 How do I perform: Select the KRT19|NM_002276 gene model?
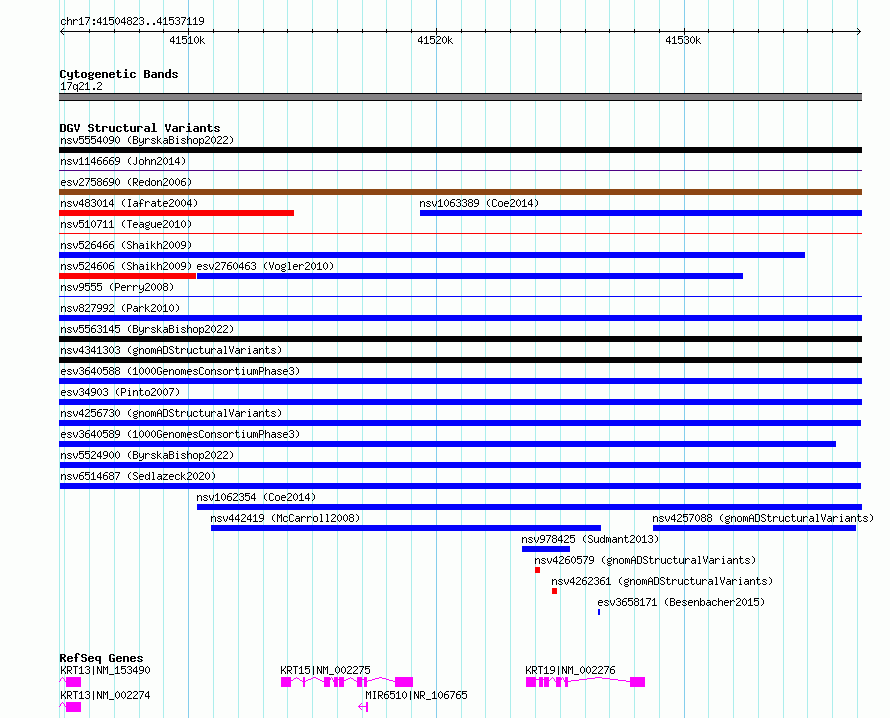(585, 682)
